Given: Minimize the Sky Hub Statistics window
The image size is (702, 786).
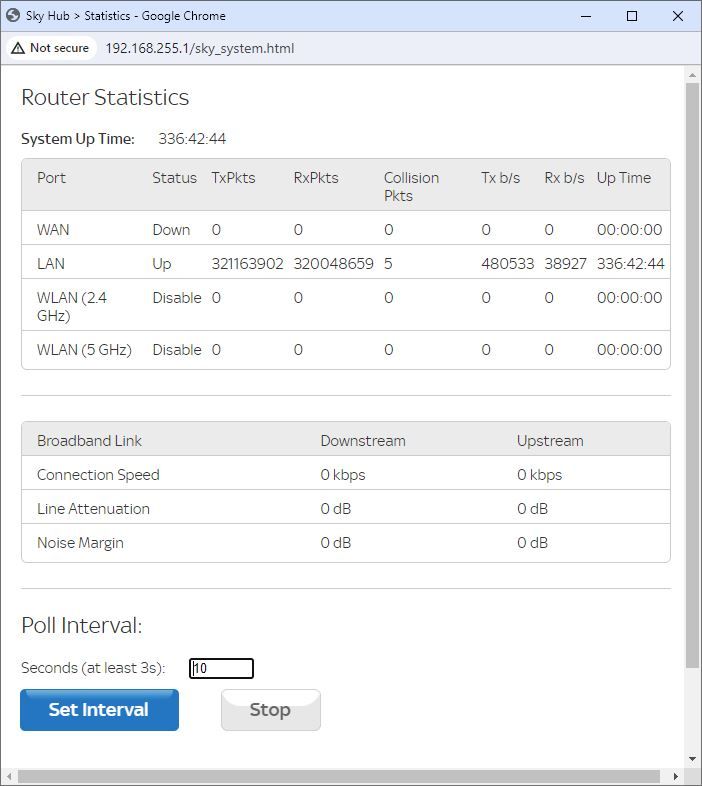Looking at the screenshot, I should pyautogui.click(x=583, y=16).
